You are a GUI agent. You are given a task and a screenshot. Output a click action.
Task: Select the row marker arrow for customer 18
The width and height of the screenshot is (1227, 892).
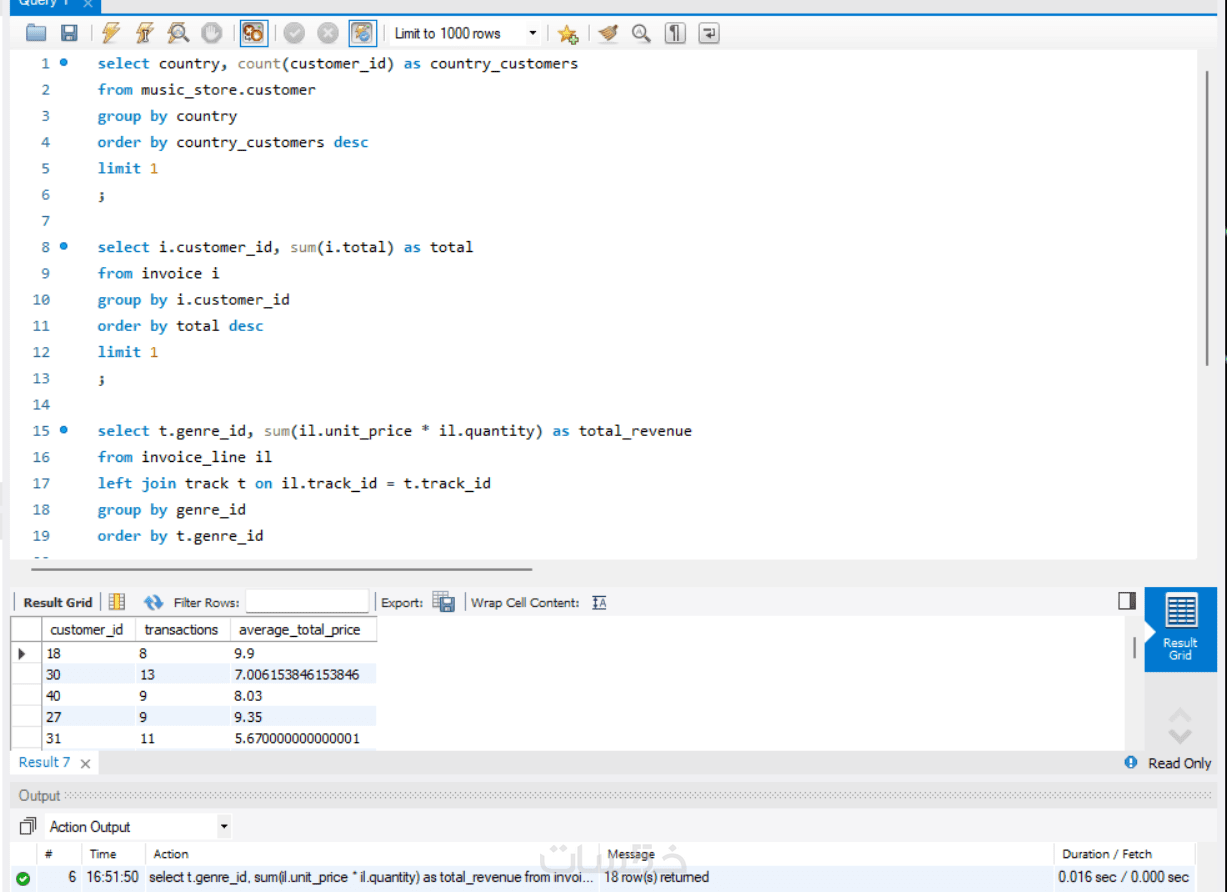tap(24, 653)
